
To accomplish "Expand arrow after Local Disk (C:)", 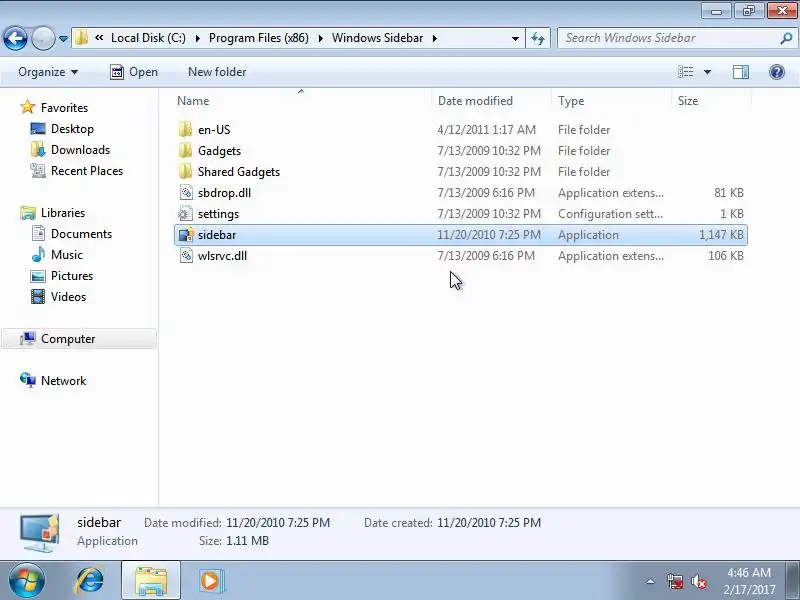I will (x=197, y=38).
